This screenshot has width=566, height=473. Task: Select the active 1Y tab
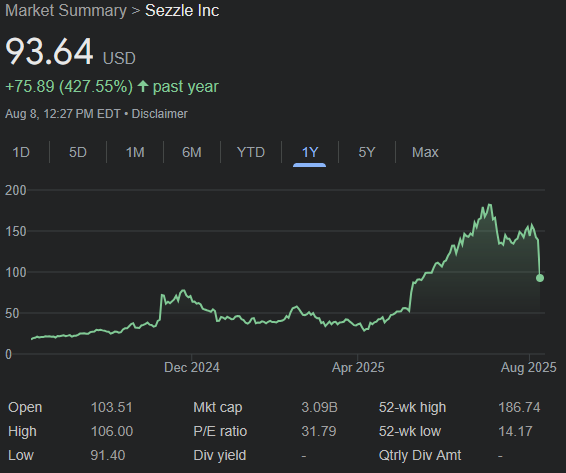pyautogui.click(x=310, y=152)
